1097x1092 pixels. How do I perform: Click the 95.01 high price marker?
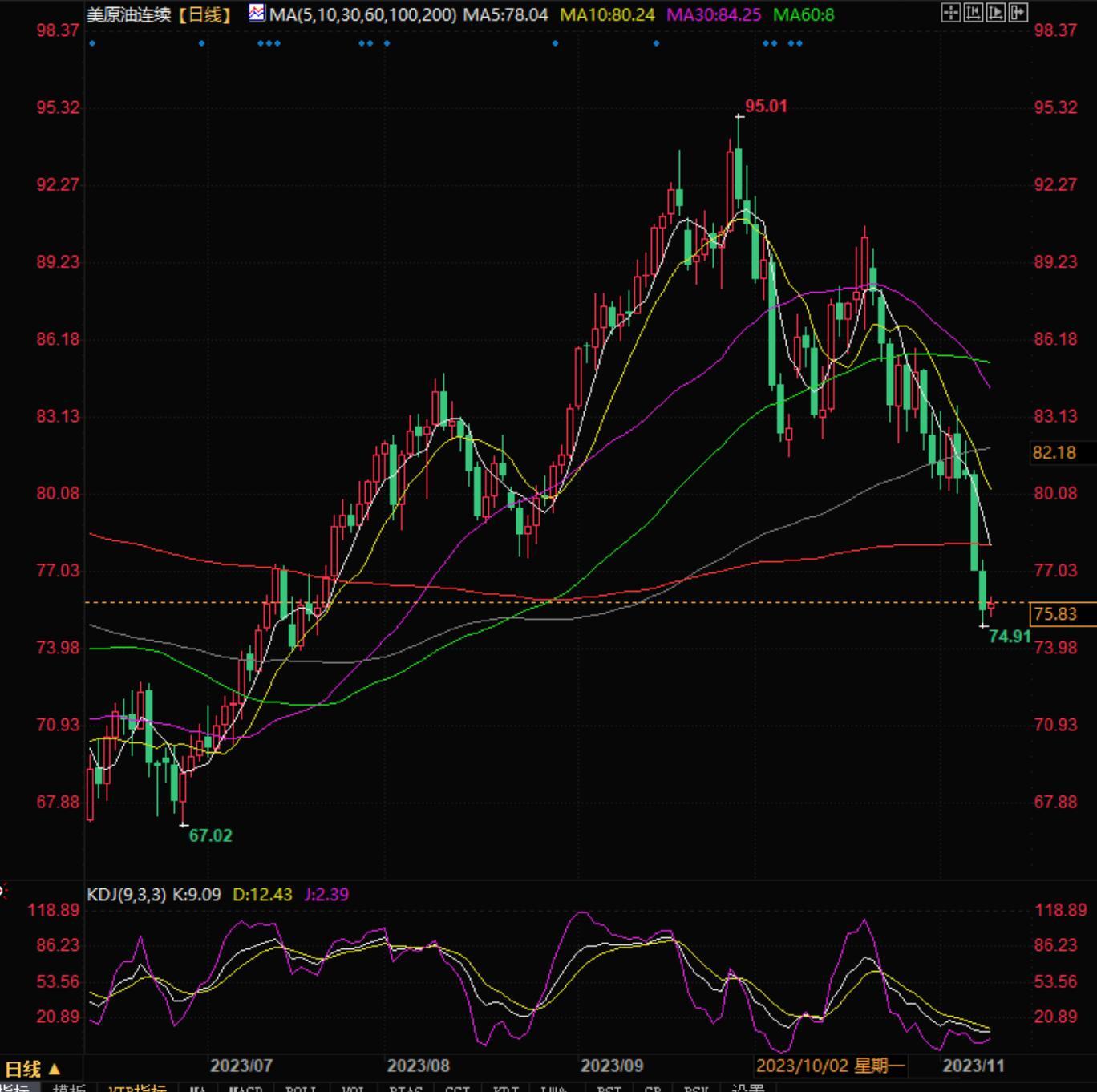click(766, 106)
